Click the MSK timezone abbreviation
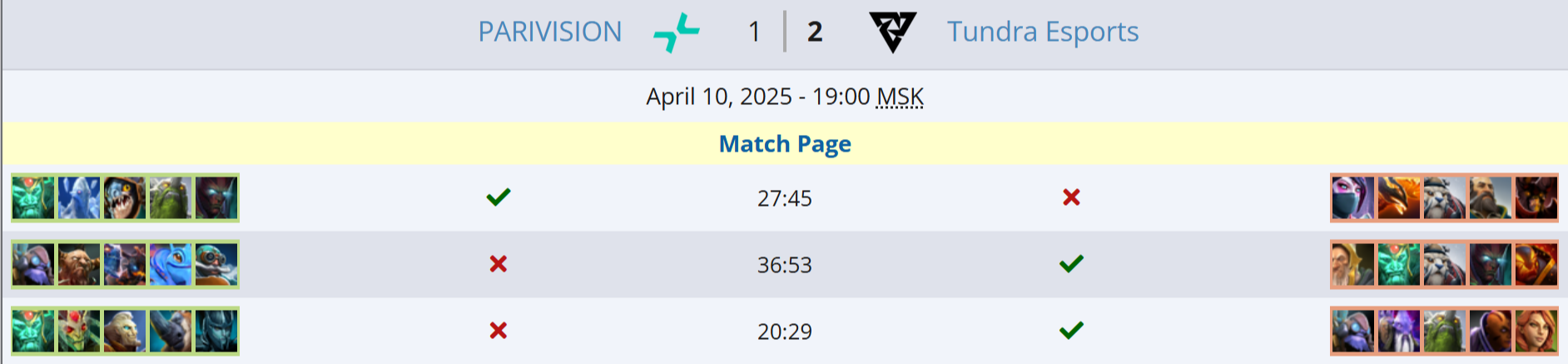Viewport: 1568px width, 364px height. point(900,97)
